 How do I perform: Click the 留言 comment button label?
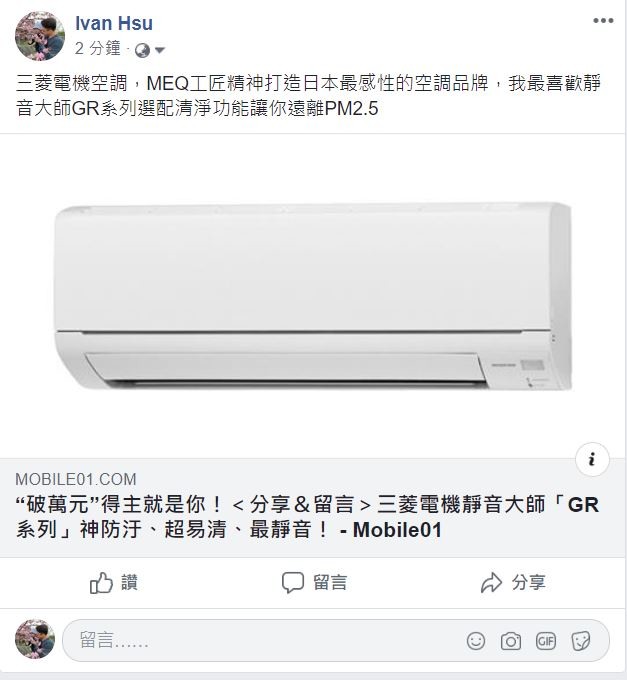click(330, 582)
